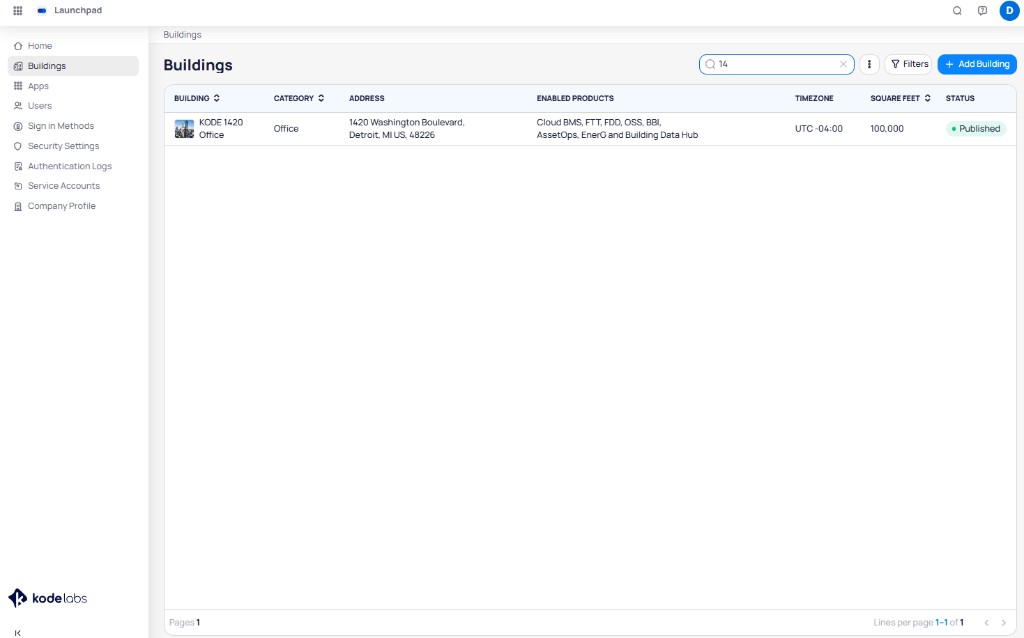Click the 100,000 square feet value
The width and height of the screenshot is (1024, 638).
click(887, 129)
